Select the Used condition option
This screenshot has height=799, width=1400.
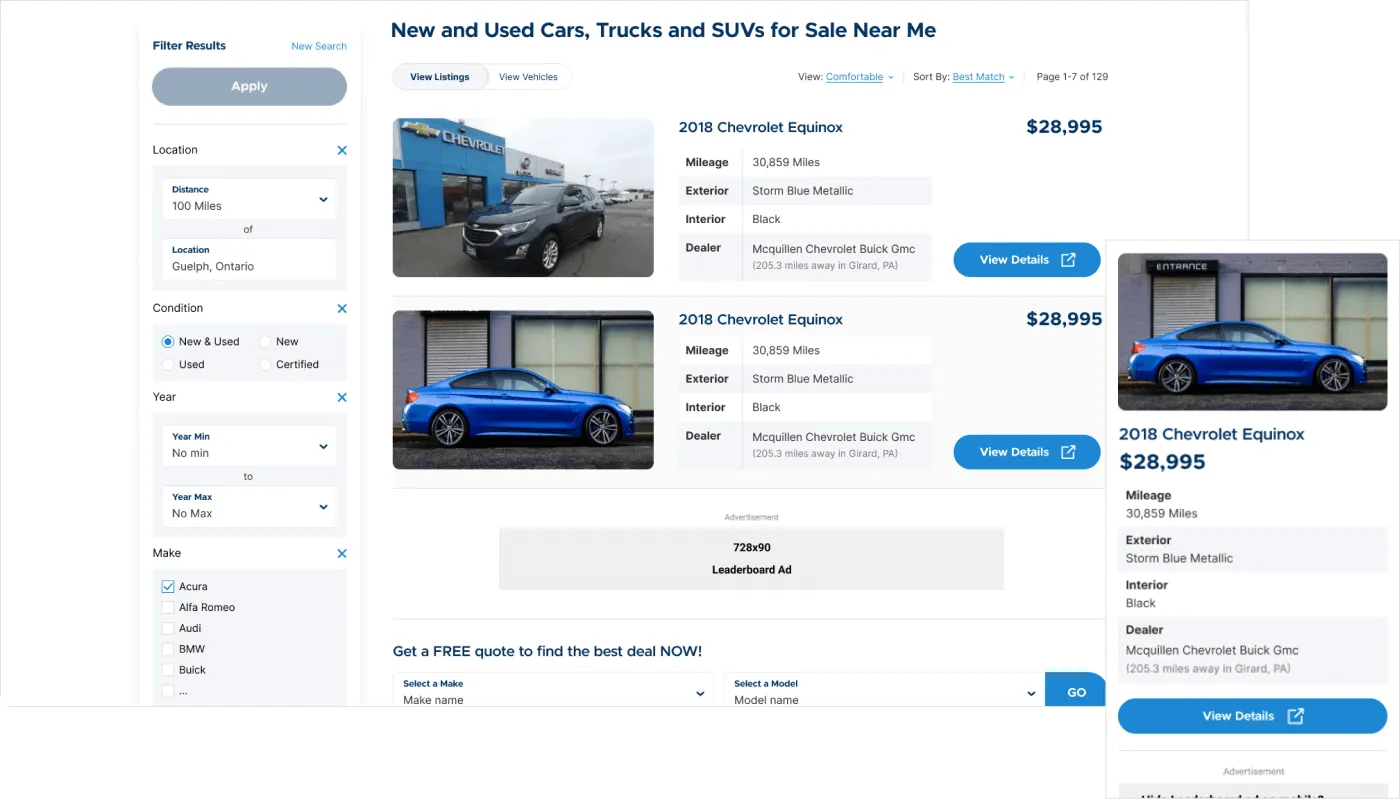click(x=168, y=364)
